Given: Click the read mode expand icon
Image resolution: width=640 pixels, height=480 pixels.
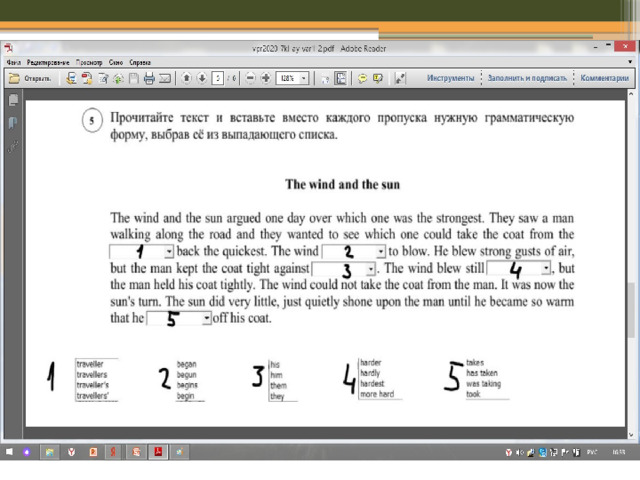Looking at the screenshot, I should (400, 78).
